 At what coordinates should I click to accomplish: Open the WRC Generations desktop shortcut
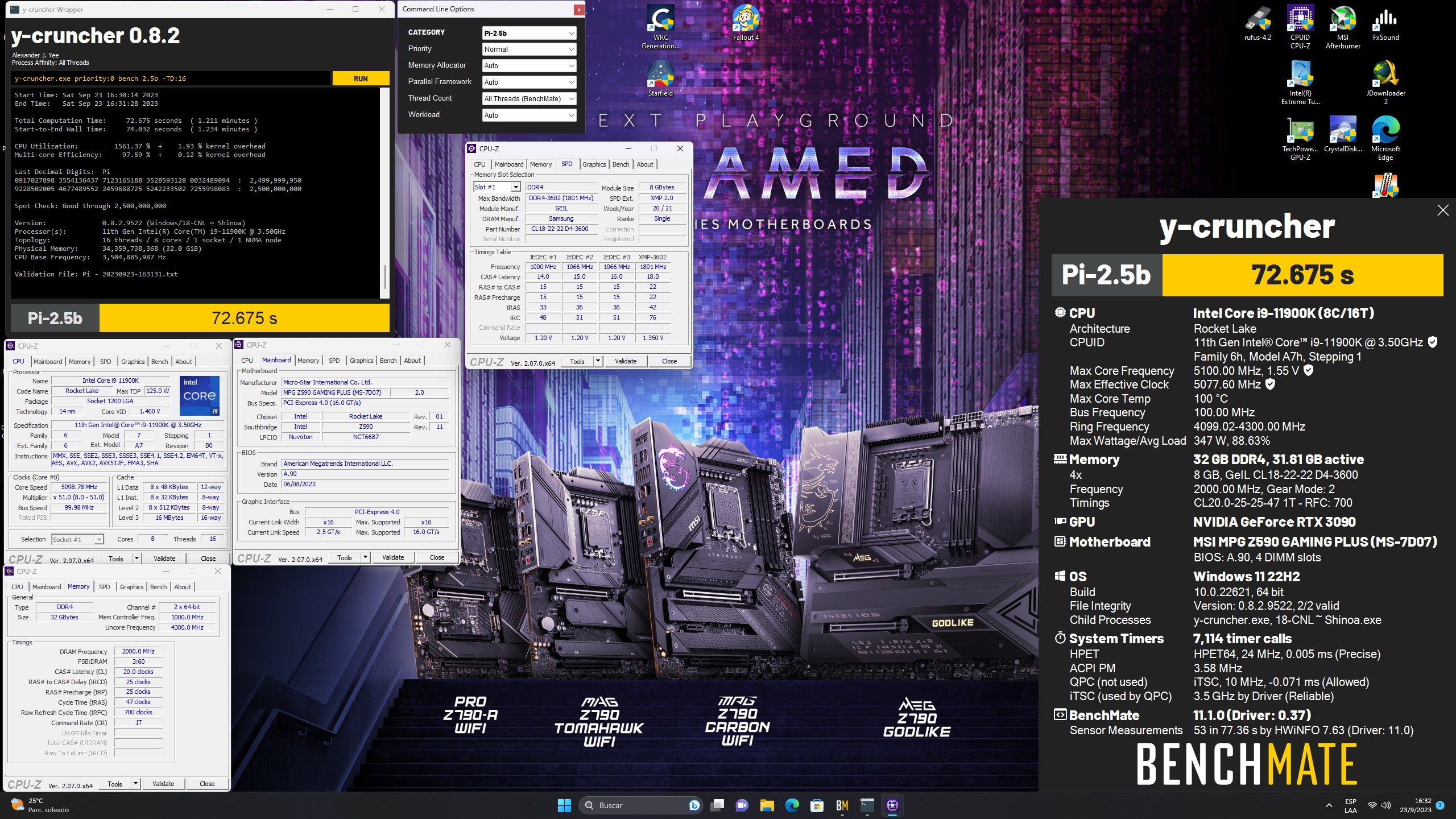pyautogui.click(x=660, y=27)
